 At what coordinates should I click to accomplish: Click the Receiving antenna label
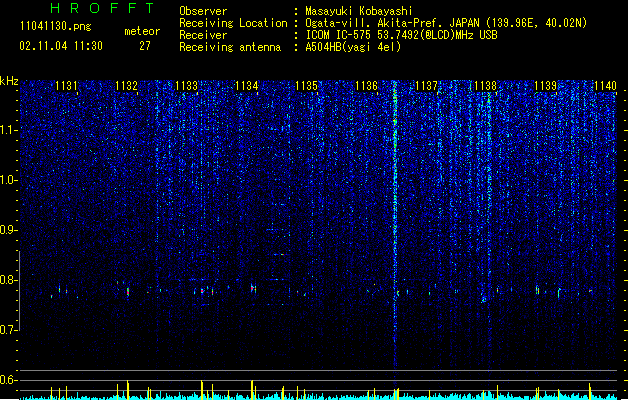(x=230, y=47)
